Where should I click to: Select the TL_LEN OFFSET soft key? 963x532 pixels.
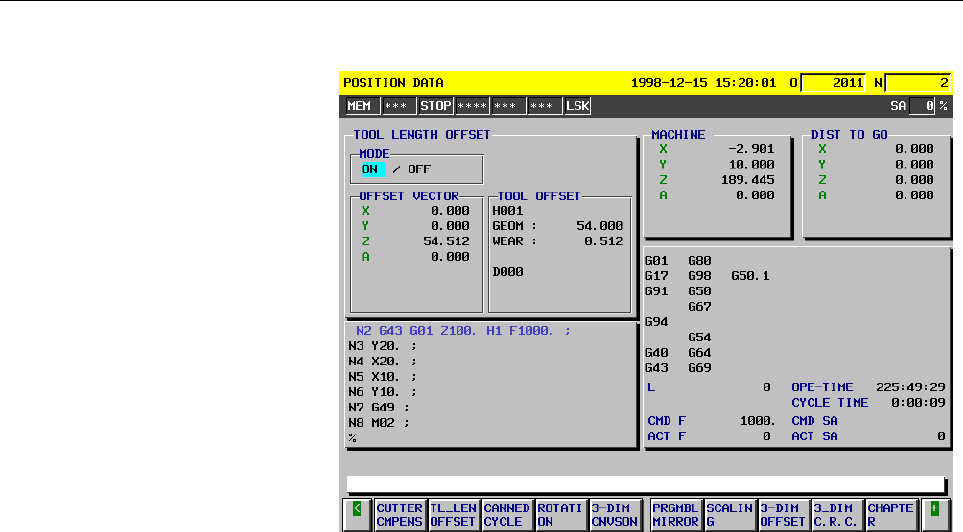point(453,515)
